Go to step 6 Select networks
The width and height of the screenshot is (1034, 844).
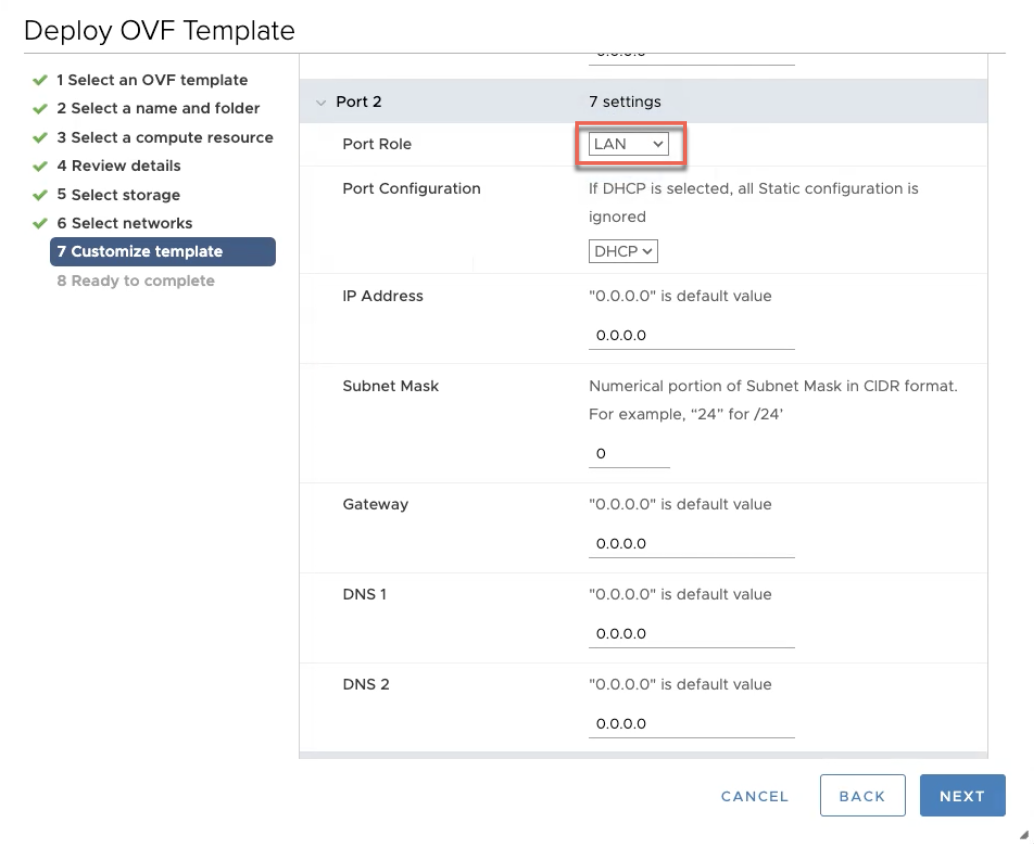click(124, 223)
